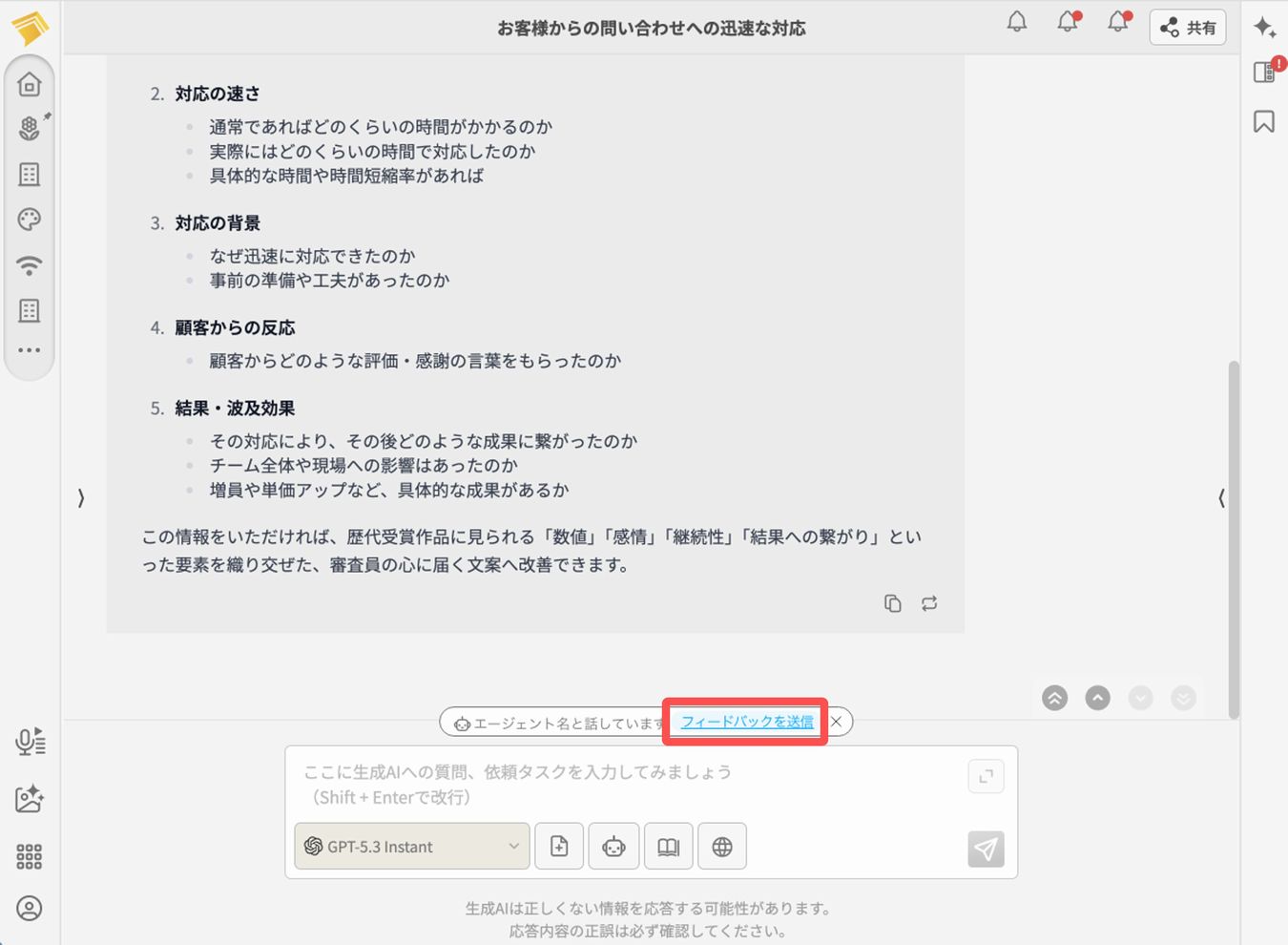The height and width of the screenshot is (945, 1288).
Task: Click the home icon in left sidebar
Action: (x=30, y=85)
